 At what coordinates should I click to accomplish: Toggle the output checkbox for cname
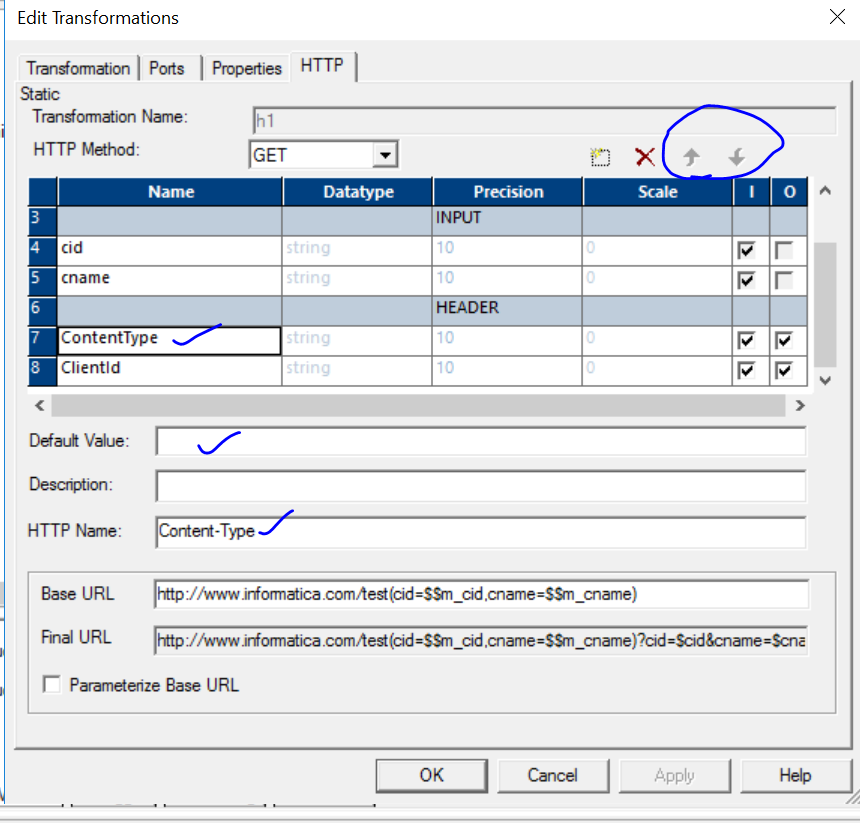784,280
